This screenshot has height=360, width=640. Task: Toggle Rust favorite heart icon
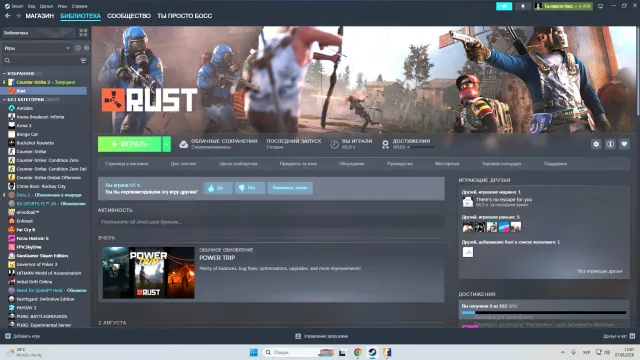tap(624, 144)
